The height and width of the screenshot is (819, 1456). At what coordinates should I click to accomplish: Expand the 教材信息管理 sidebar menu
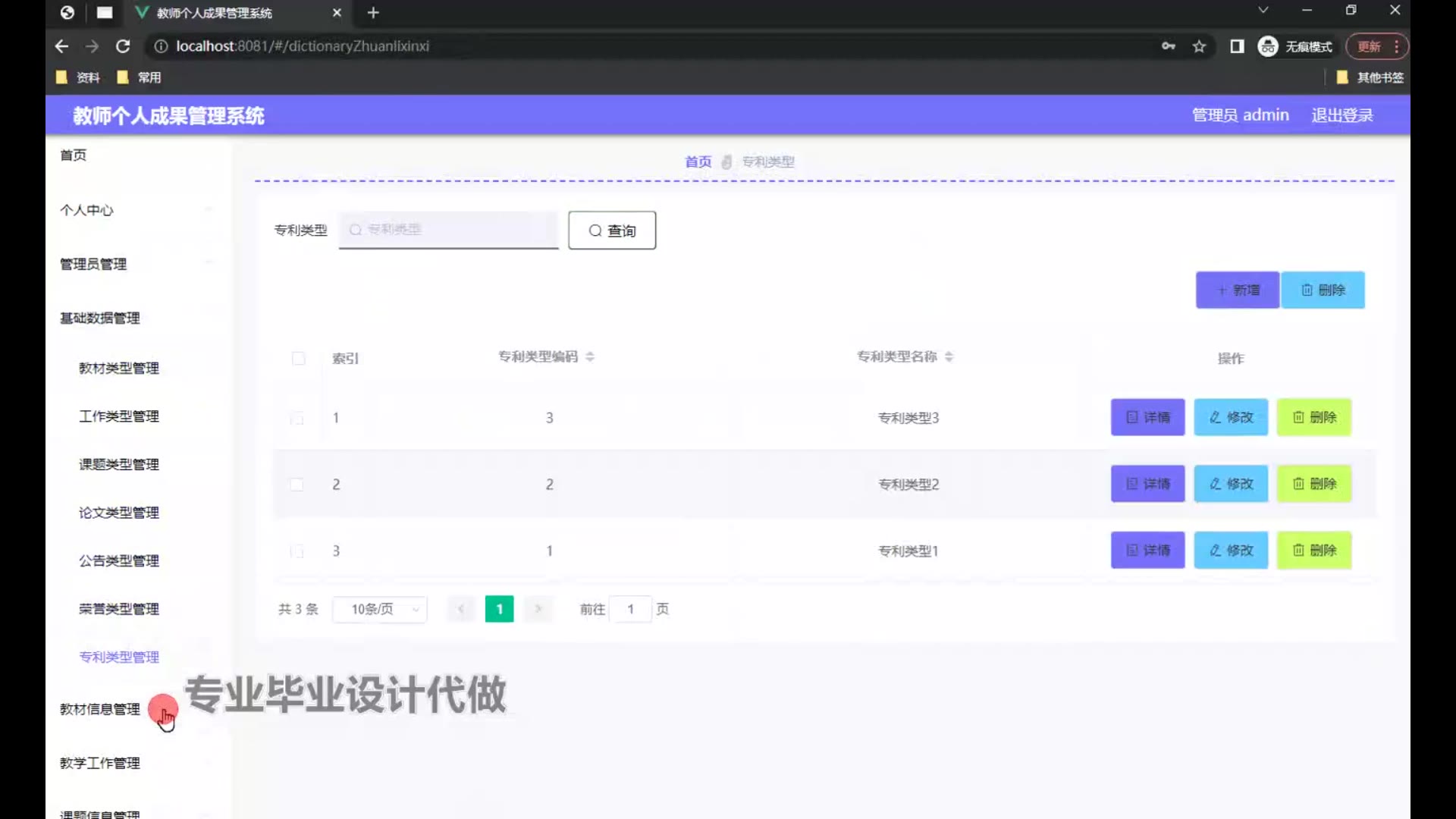100,709
